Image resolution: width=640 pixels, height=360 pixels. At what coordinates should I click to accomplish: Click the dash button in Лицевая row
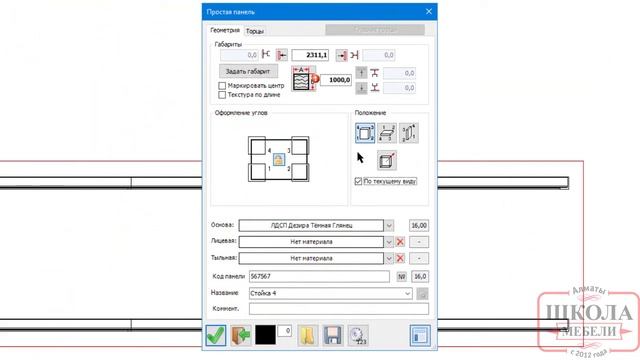[419, 242]
